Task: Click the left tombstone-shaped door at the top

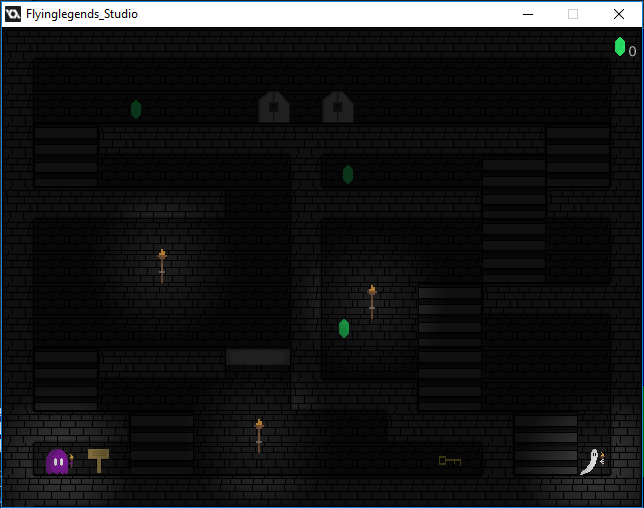Action: (274, 107)
